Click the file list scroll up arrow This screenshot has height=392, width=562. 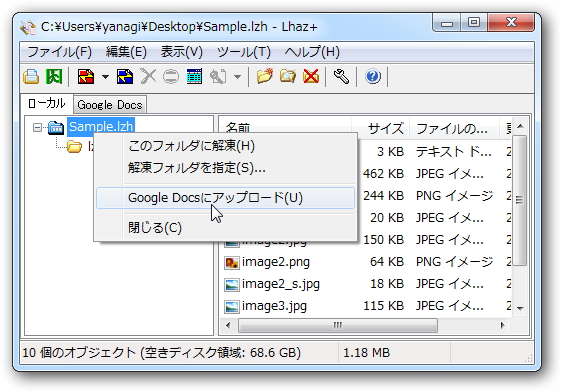click(x=520, y=126)
